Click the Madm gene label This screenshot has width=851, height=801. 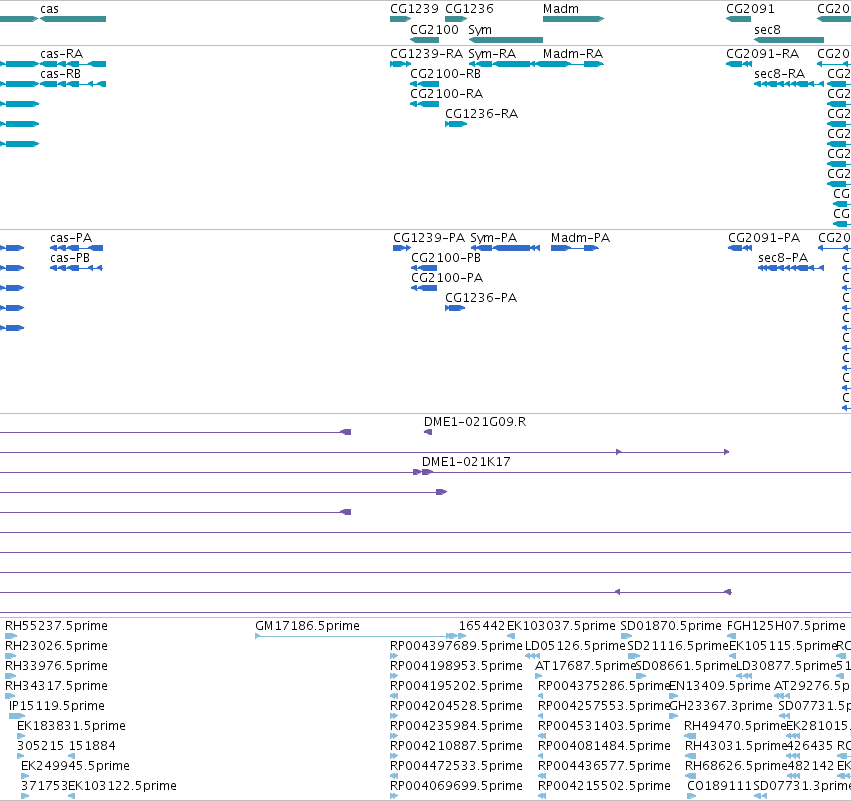point(561,9)
